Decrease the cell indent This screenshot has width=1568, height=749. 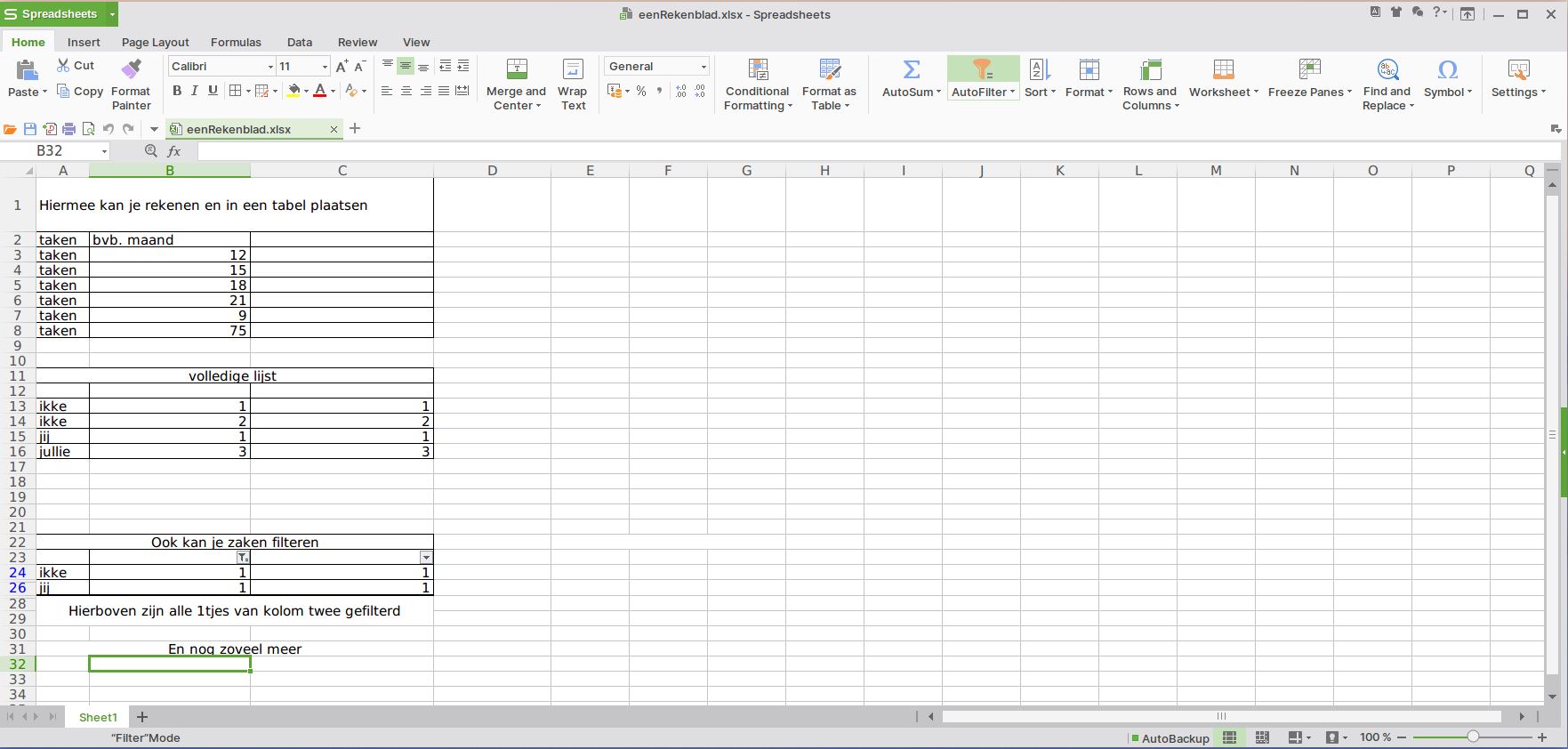(445, 67)
